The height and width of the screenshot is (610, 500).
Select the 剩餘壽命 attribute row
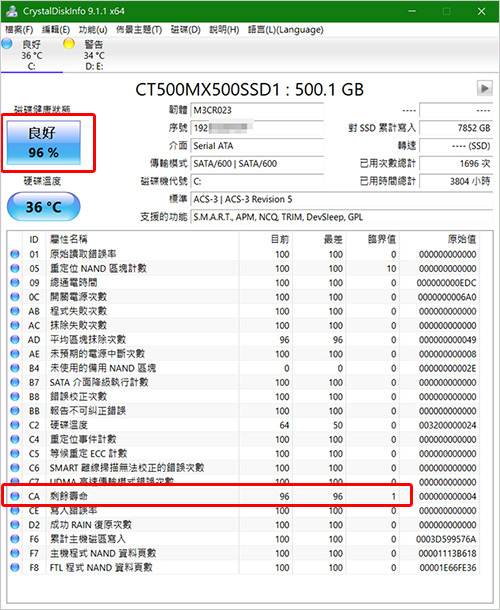pos(244,496)
